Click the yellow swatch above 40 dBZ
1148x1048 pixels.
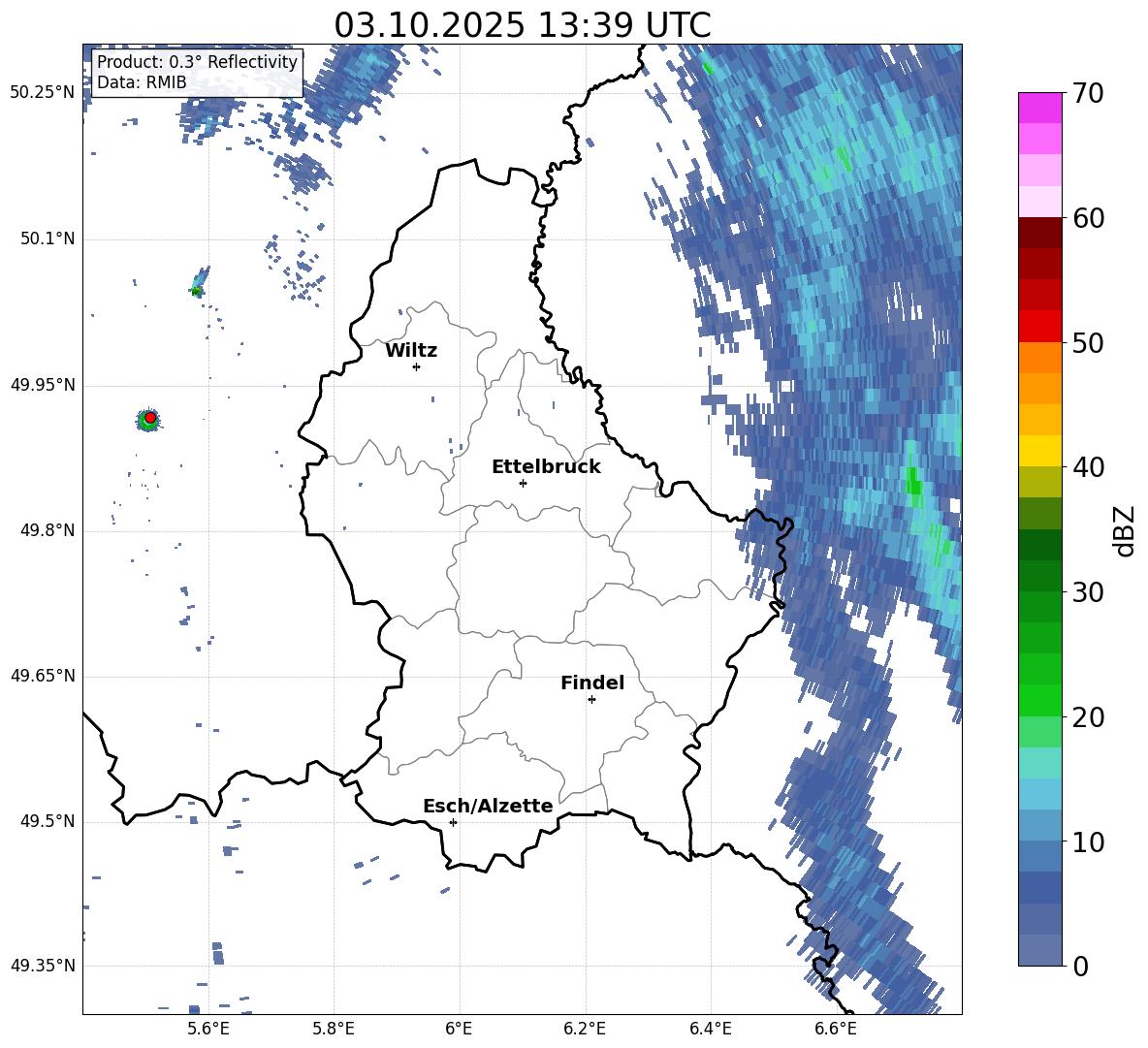(x=1039, y=451)
